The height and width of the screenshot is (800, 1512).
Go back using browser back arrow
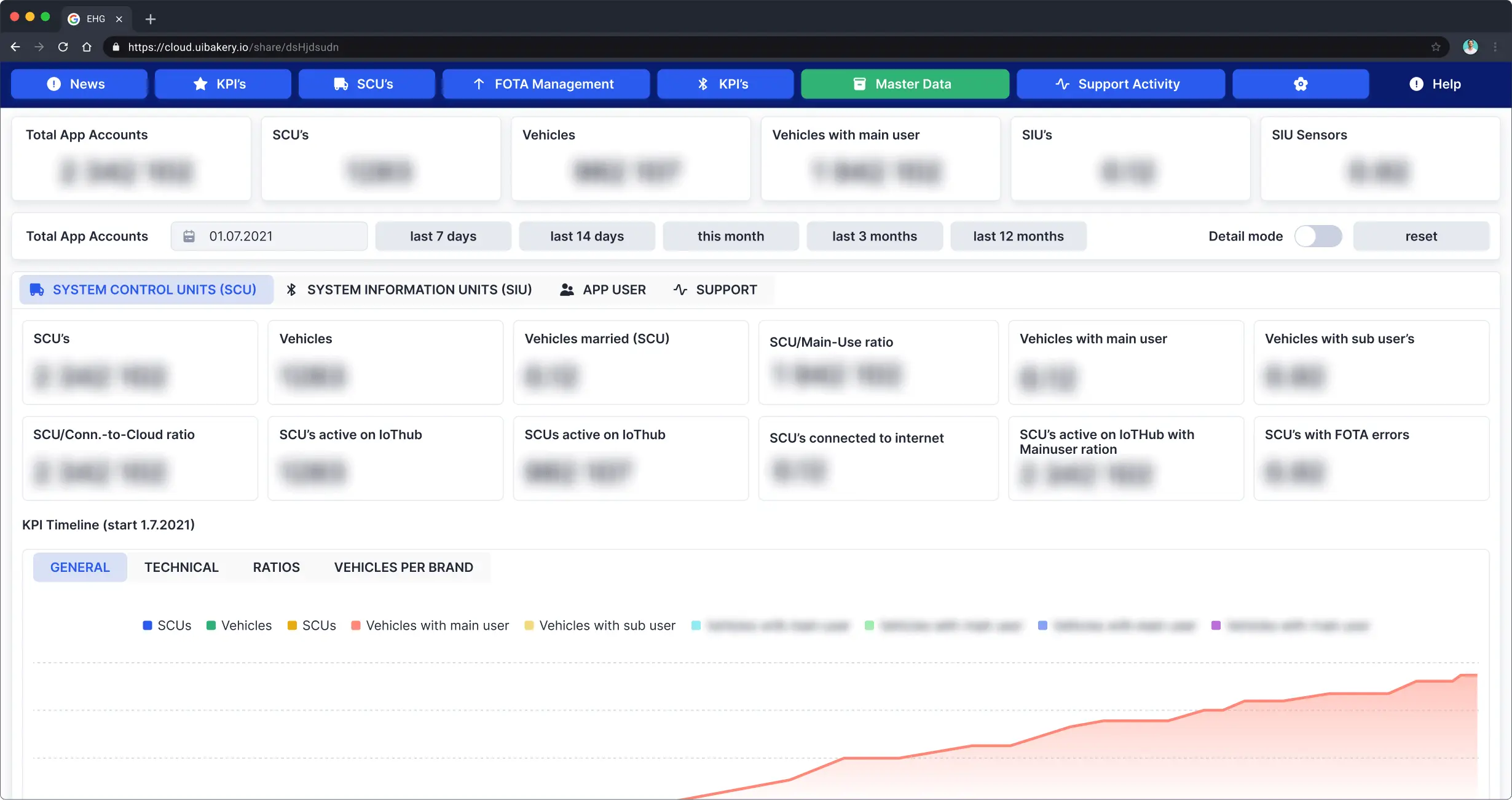15,47
